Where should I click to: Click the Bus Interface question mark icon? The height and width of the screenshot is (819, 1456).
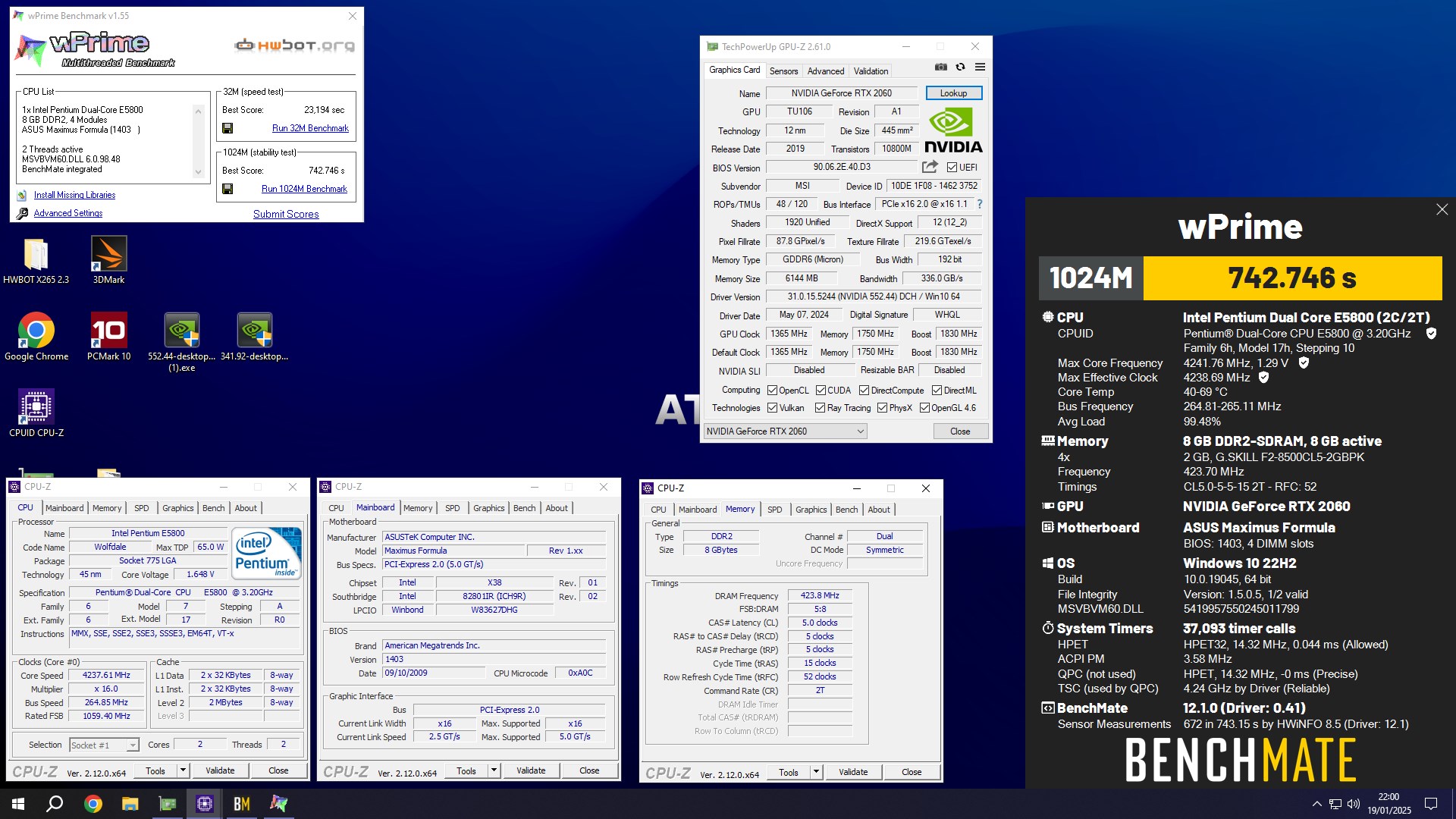[x=980, y=204]
